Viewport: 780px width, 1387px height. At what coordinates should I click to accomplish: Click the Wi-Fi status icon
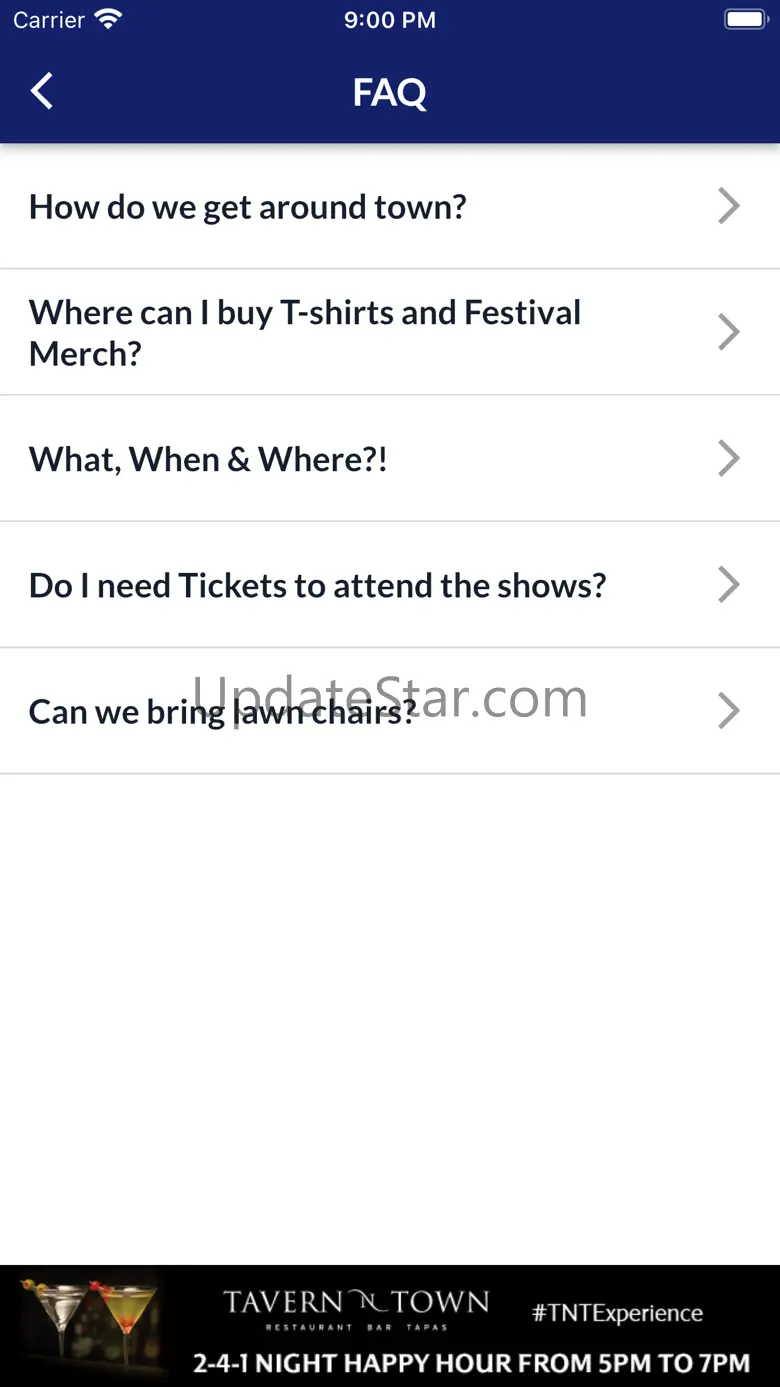click(107, 20)
